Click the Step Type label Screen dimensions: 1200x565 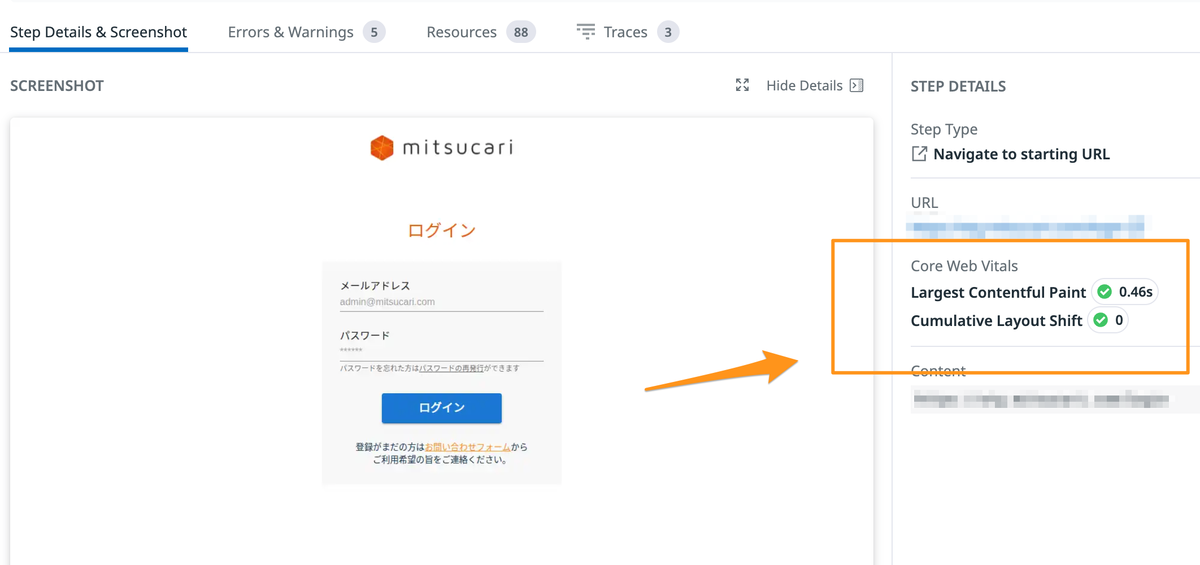[944, 129]
